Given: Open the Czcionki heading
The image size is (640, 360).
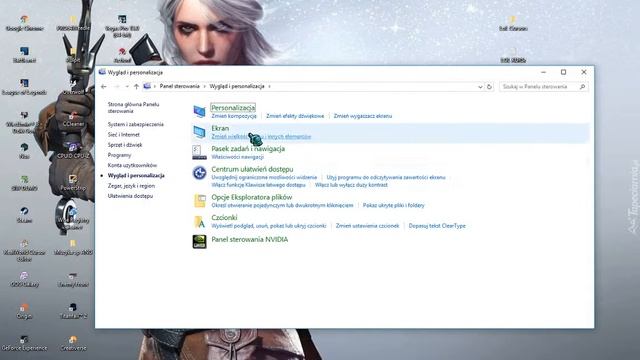Looking at the screenshot, I should click(224, 218).
